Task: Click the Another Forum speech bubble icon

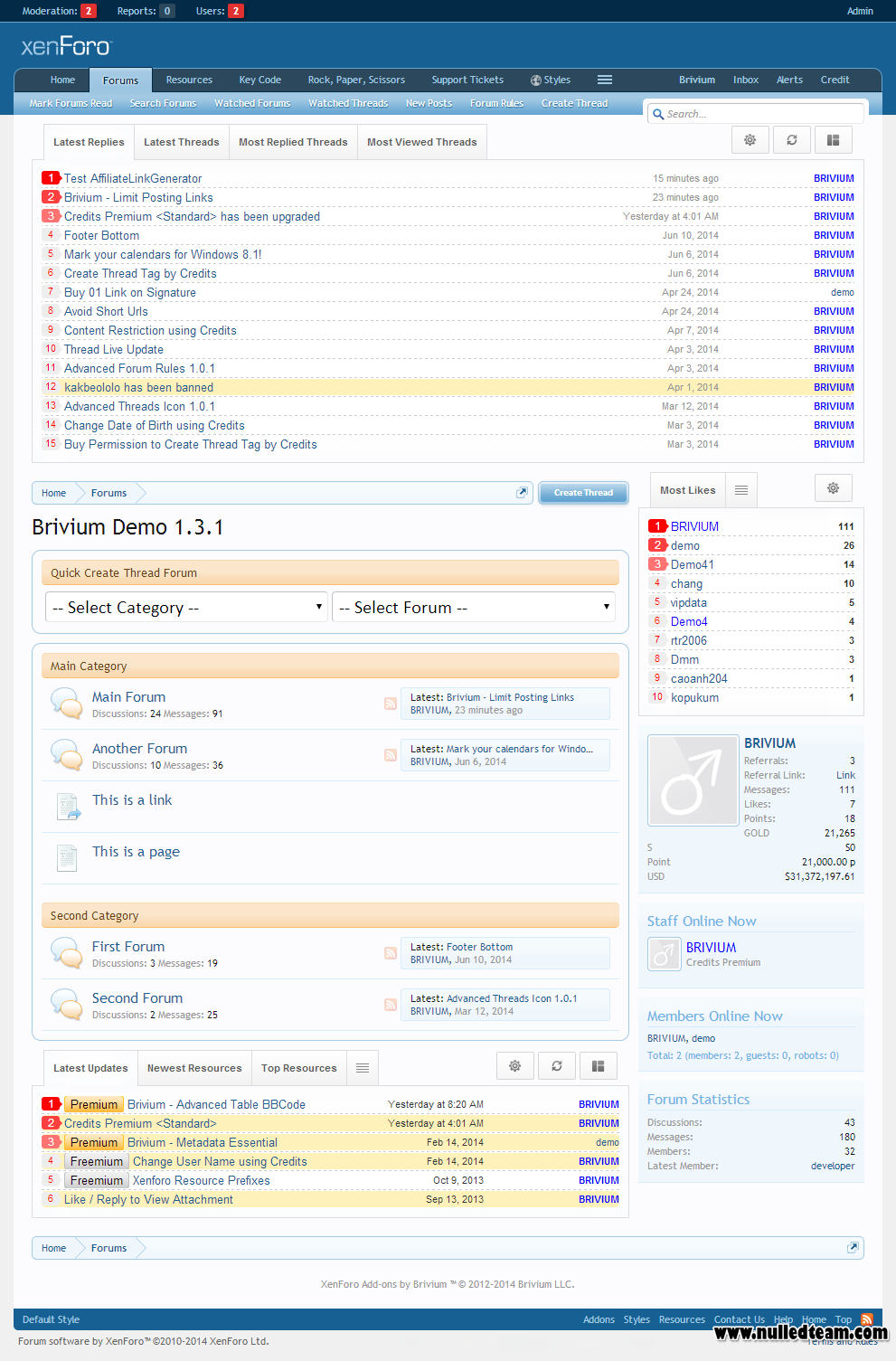Action: point(67,754)
